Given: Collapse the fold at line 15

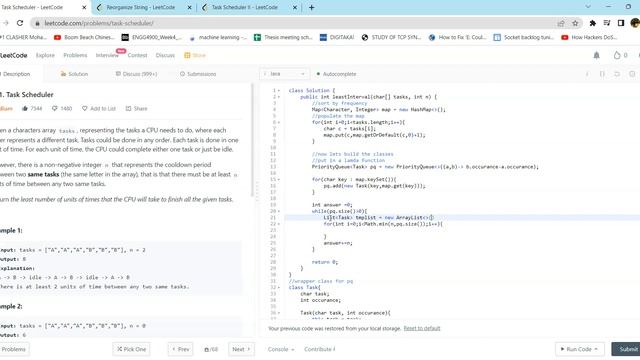Looking at the screenshot, I should coord(279,180).
